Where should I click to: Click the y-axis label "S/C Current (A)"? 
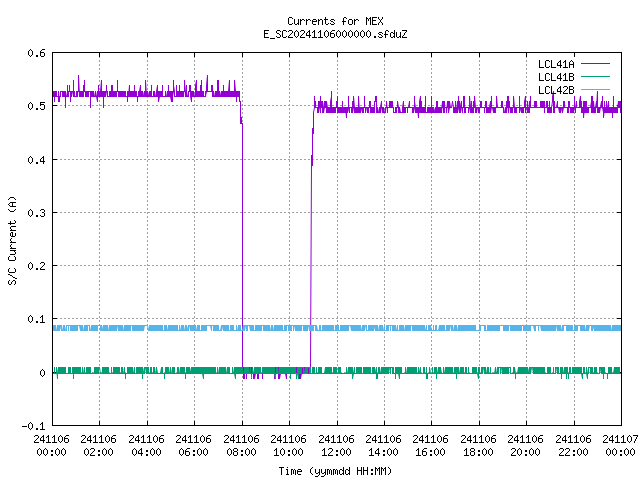[13, 241]
